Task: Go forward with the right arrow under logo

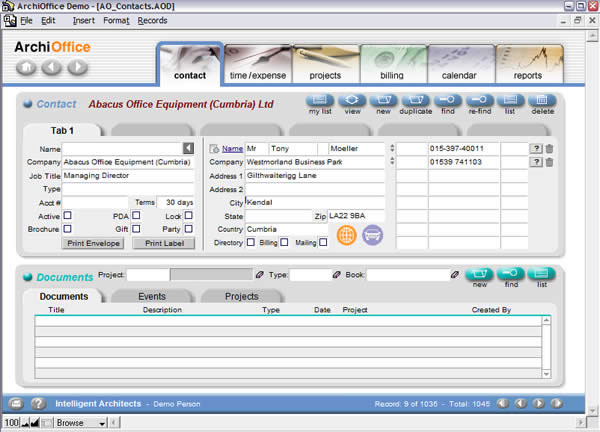Action: tap(78, 68)
